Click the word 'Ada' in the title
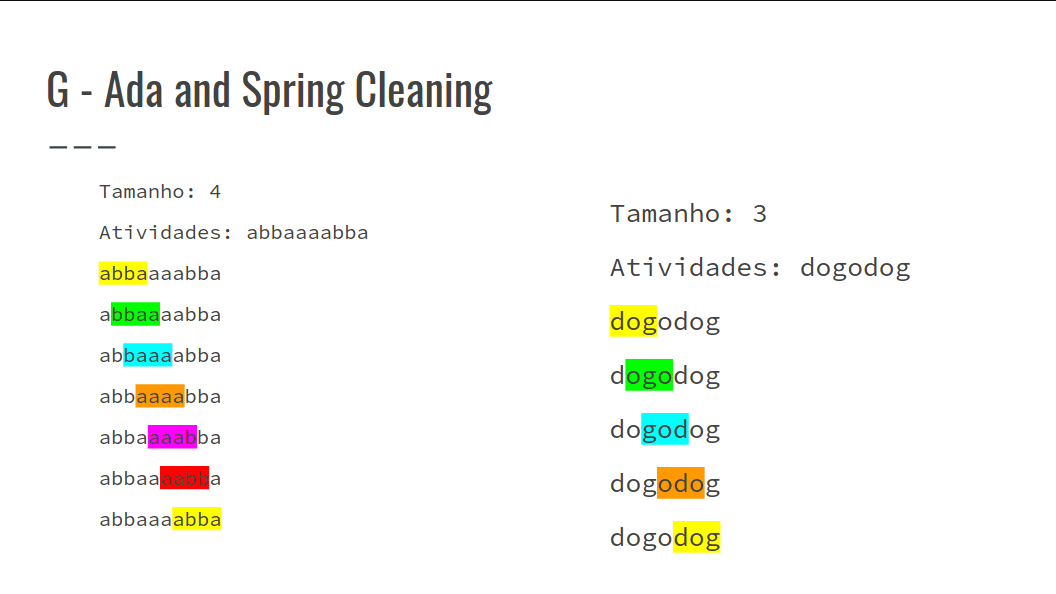 coord(133,90)
